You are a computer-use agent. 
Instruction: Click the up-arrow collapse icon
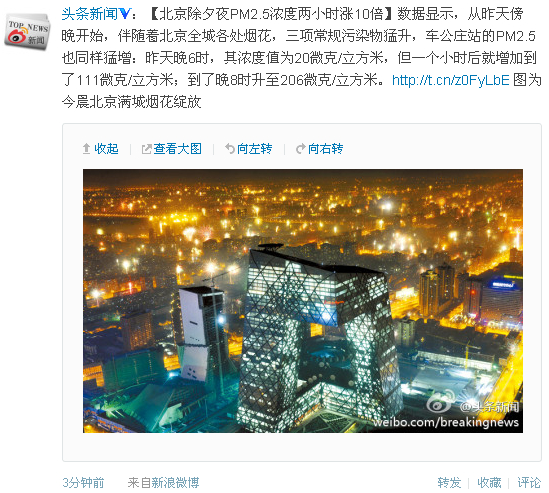pyautogui.click(x=86, y=149)
